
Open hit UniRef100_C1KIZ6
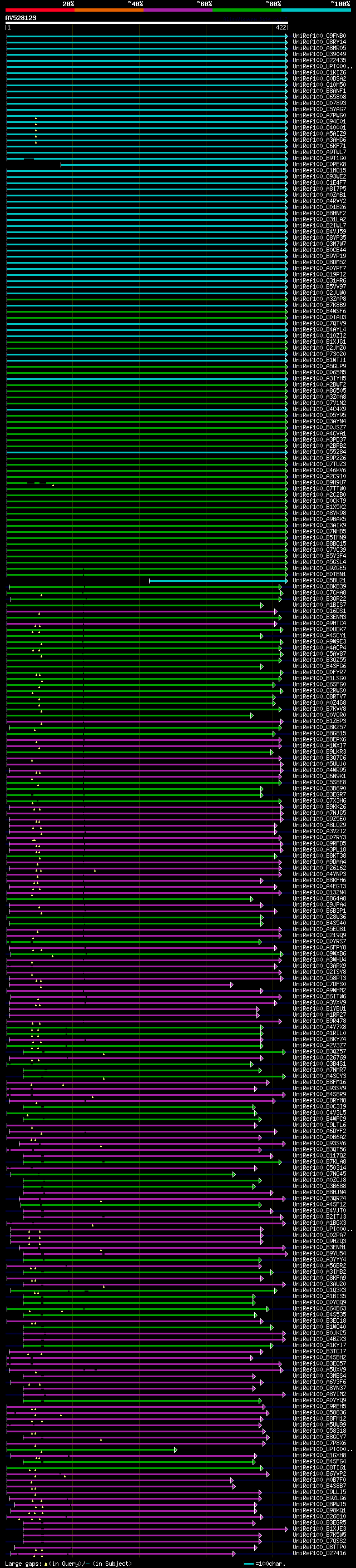[x=319, y=72]
